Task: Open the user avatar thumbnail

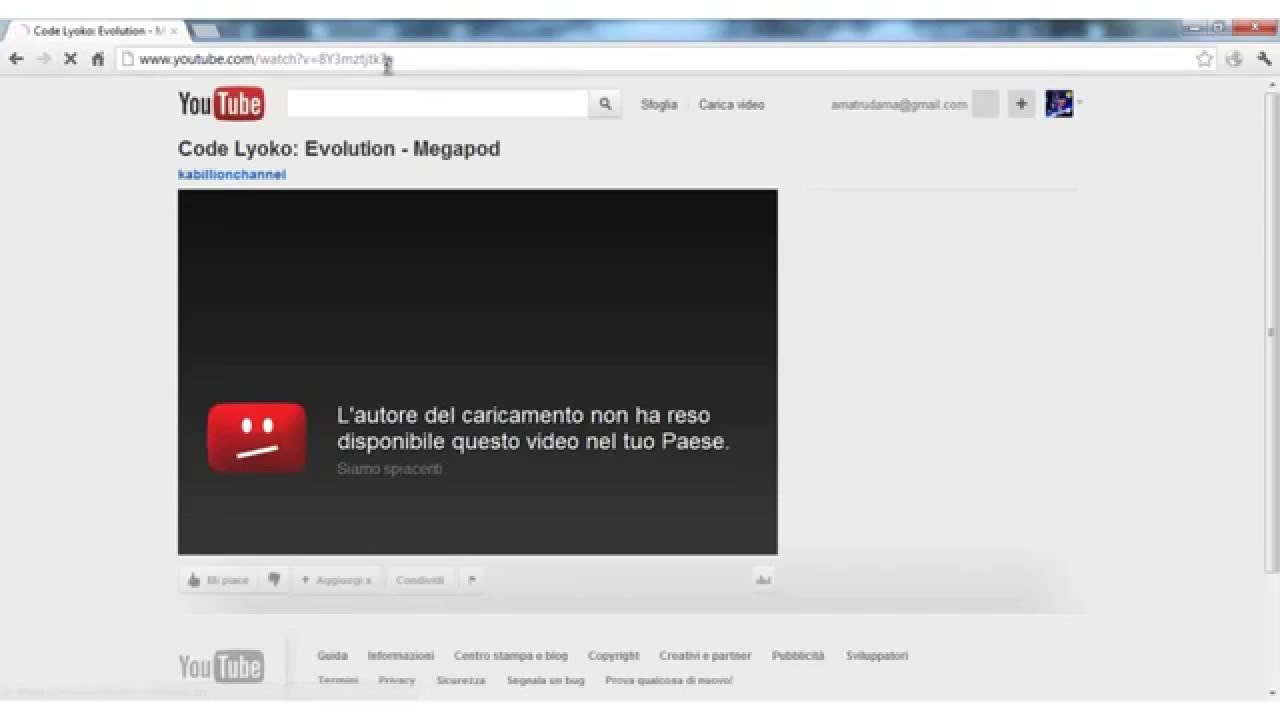Action: tap(1059, 104)
